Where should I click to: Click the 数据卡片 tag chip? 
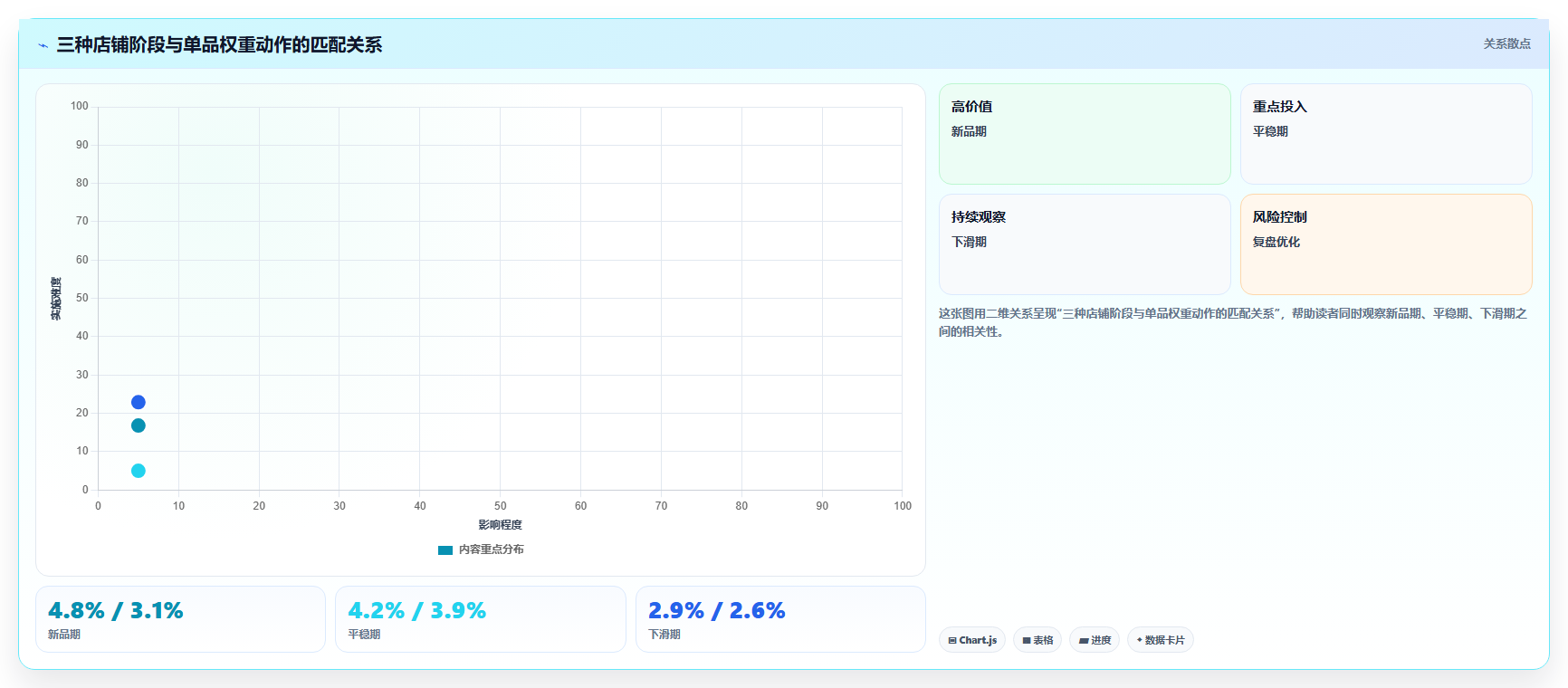click(x=1161, y=640)
